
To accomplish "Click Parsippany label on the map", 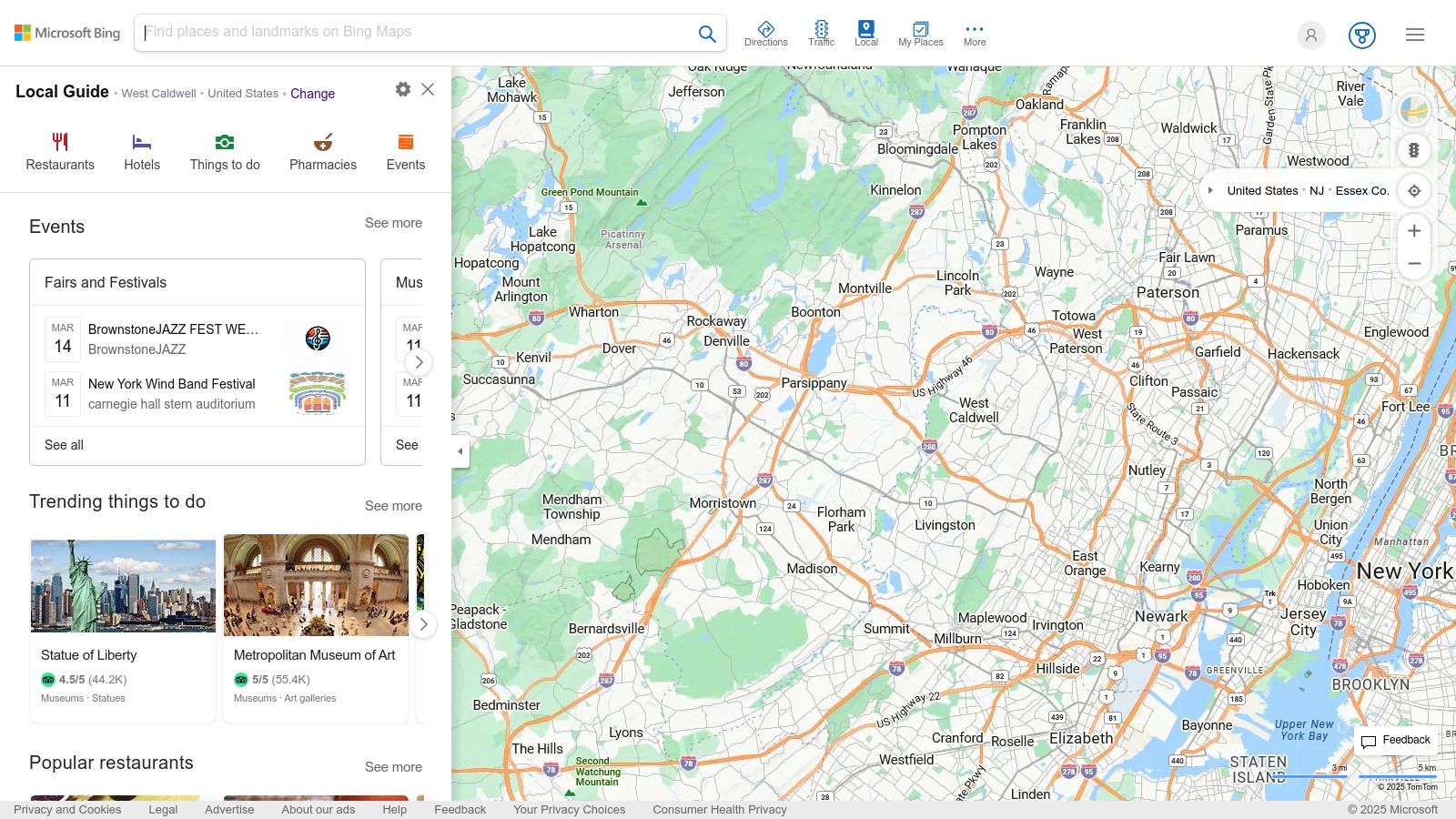I will pos(814,383).
